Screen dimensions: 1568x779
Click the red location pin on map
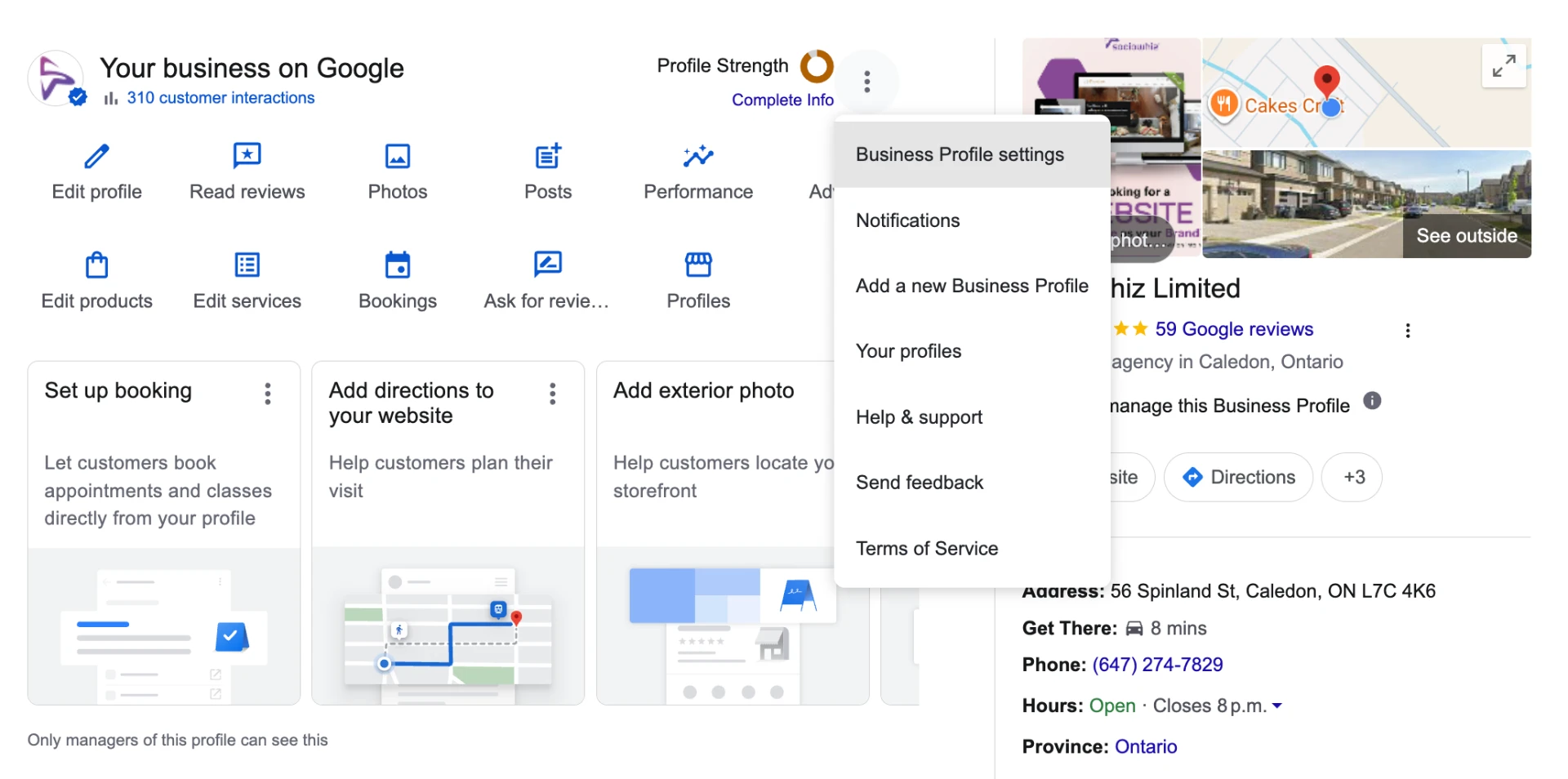[x=1327, y=82]
